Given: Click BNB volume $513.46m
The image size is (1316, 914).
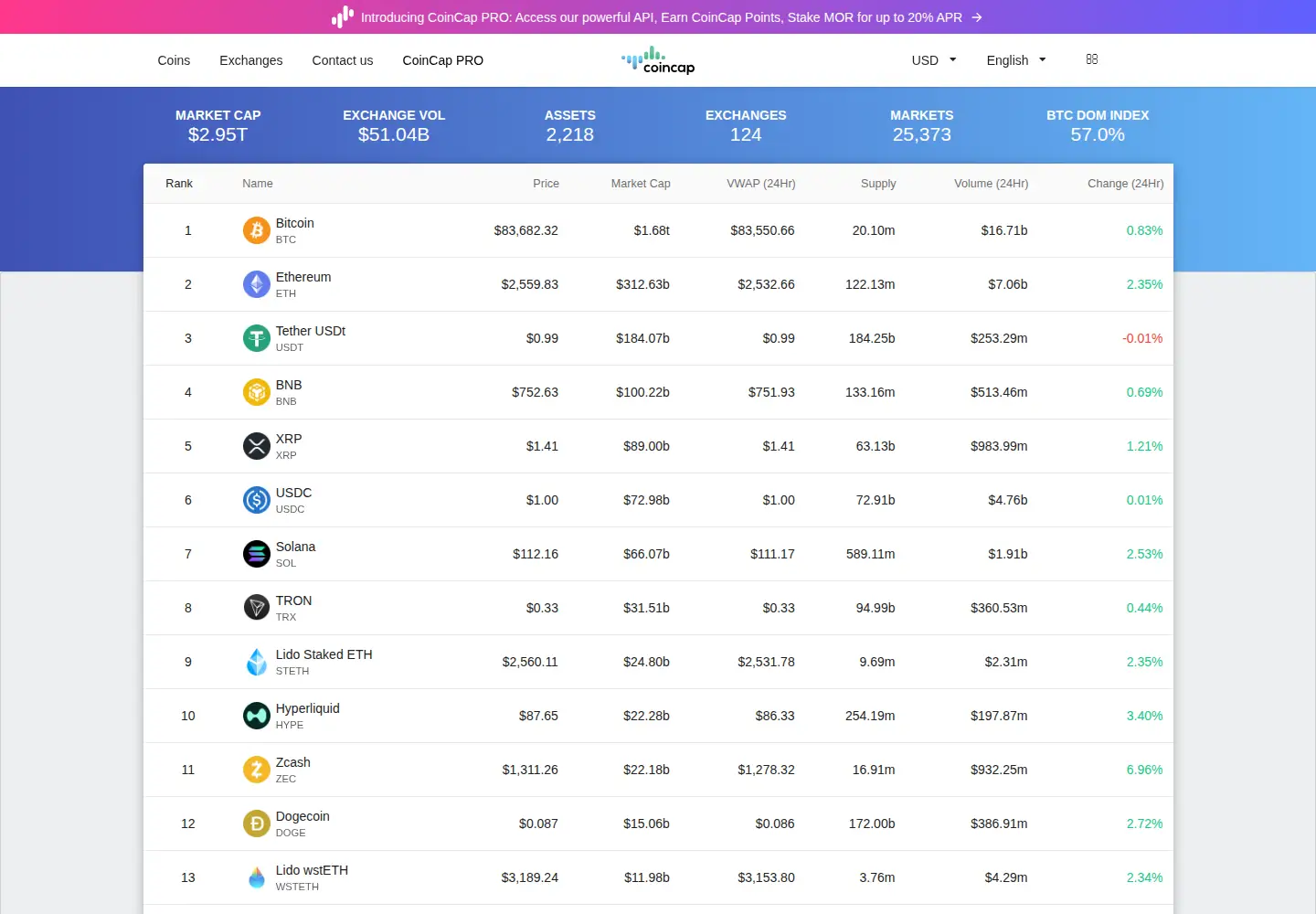Looking at the screenshot, I should coord(999,392).
